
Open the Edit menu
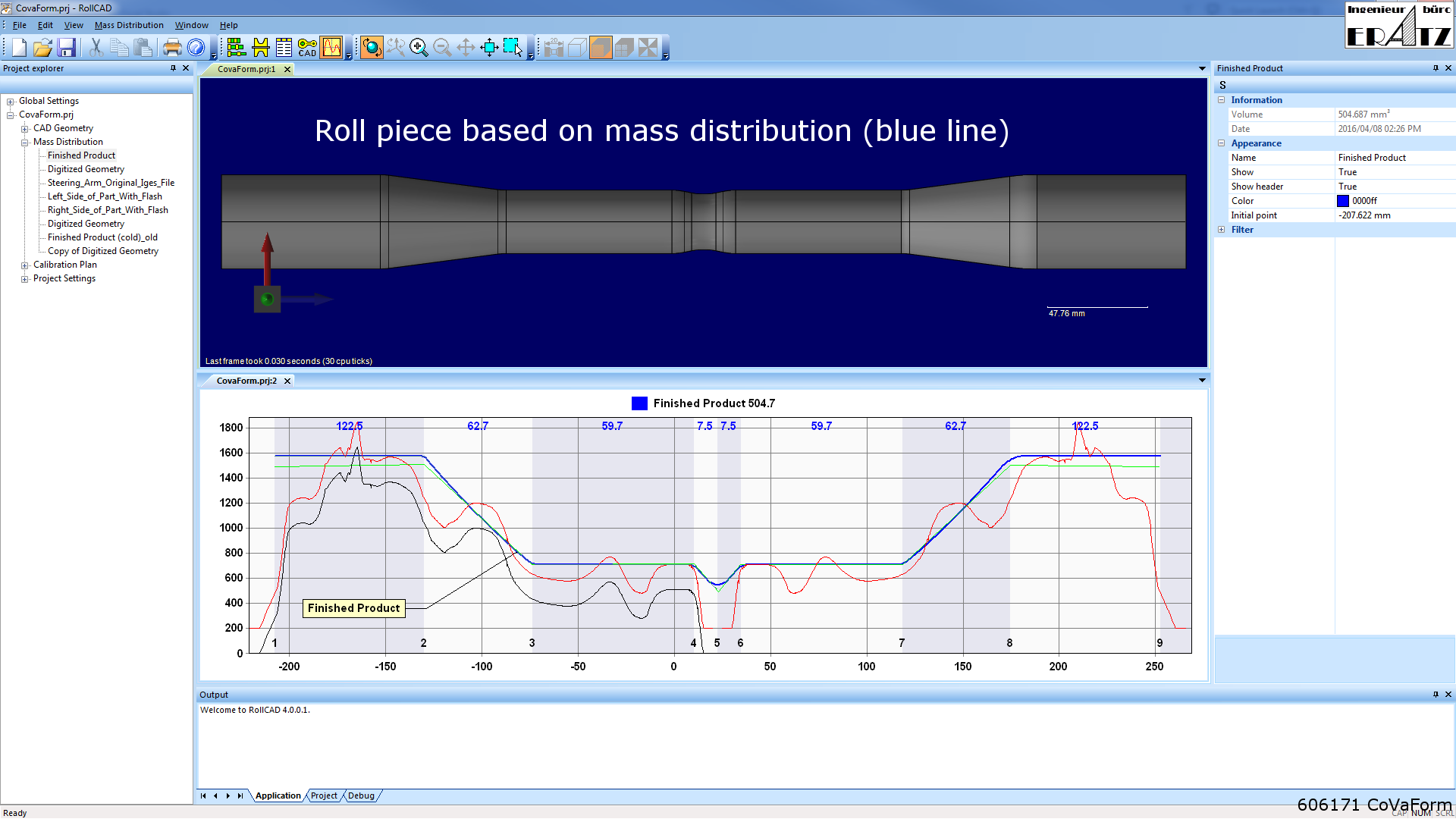(45, 25)
